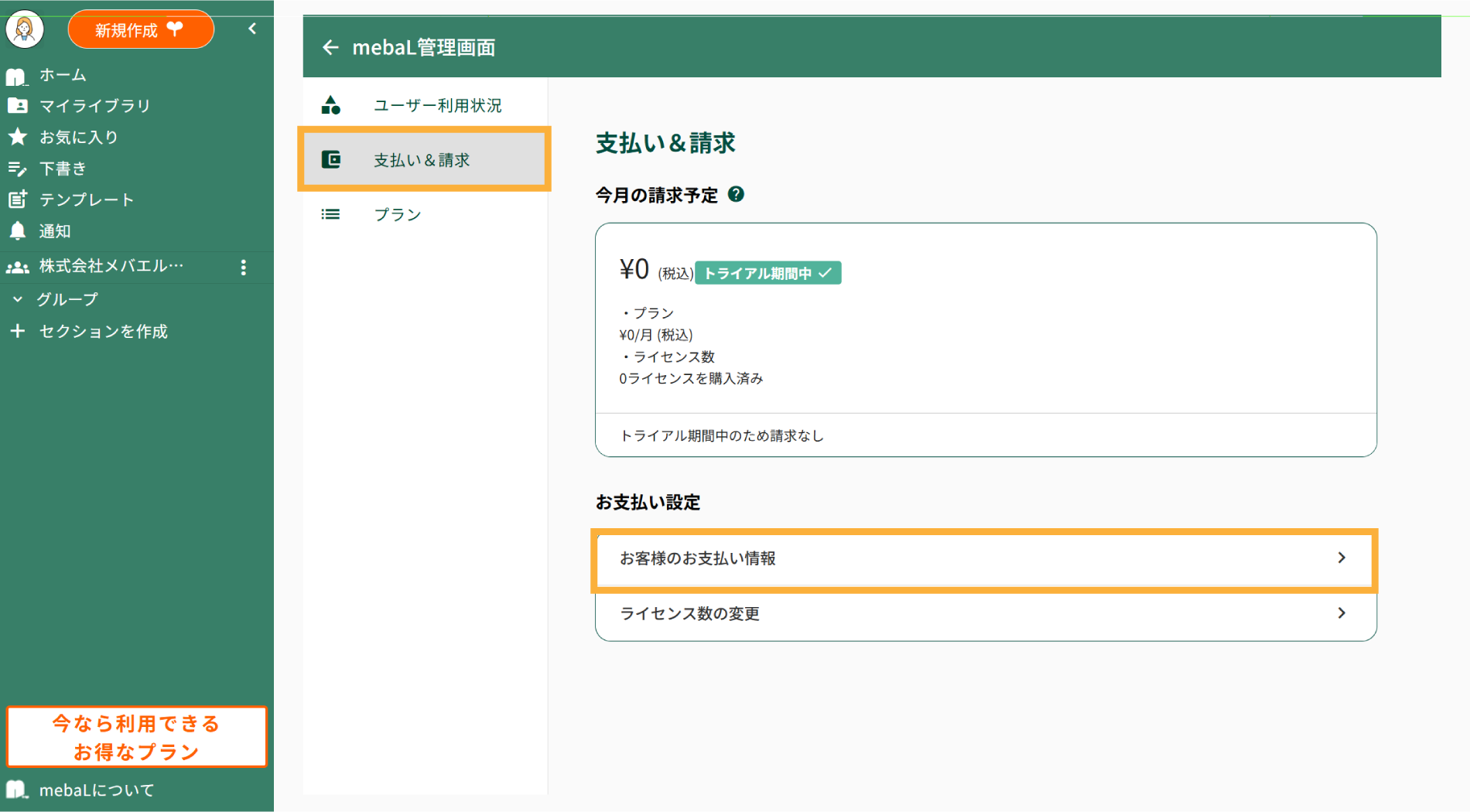
Task: Click the help question mark next to 今月の請求予定
Action: pos(736,195)
